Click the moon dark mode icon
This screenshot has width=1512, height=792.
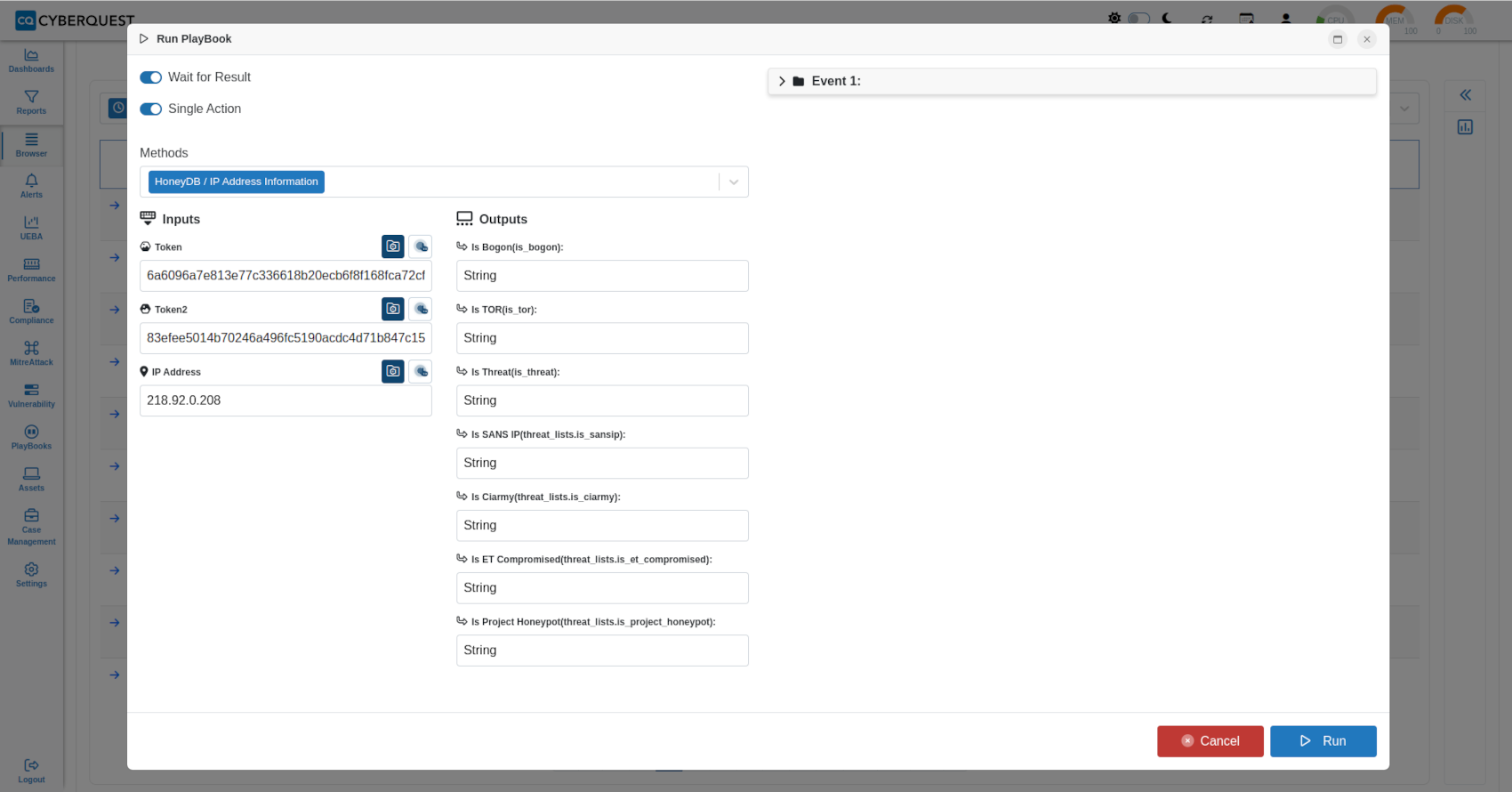(x=1167, y=18)
